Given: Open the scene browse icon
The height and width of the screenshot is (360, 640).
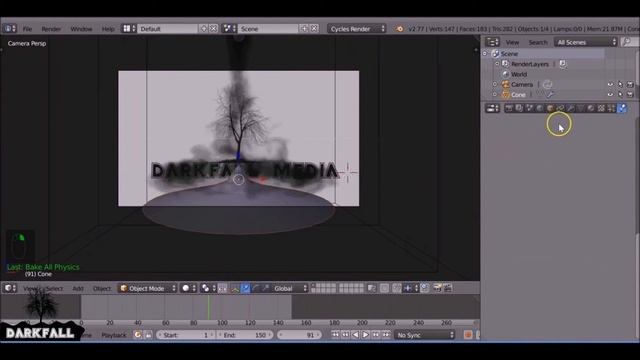Looking at the screenshot, I should 229,29.
